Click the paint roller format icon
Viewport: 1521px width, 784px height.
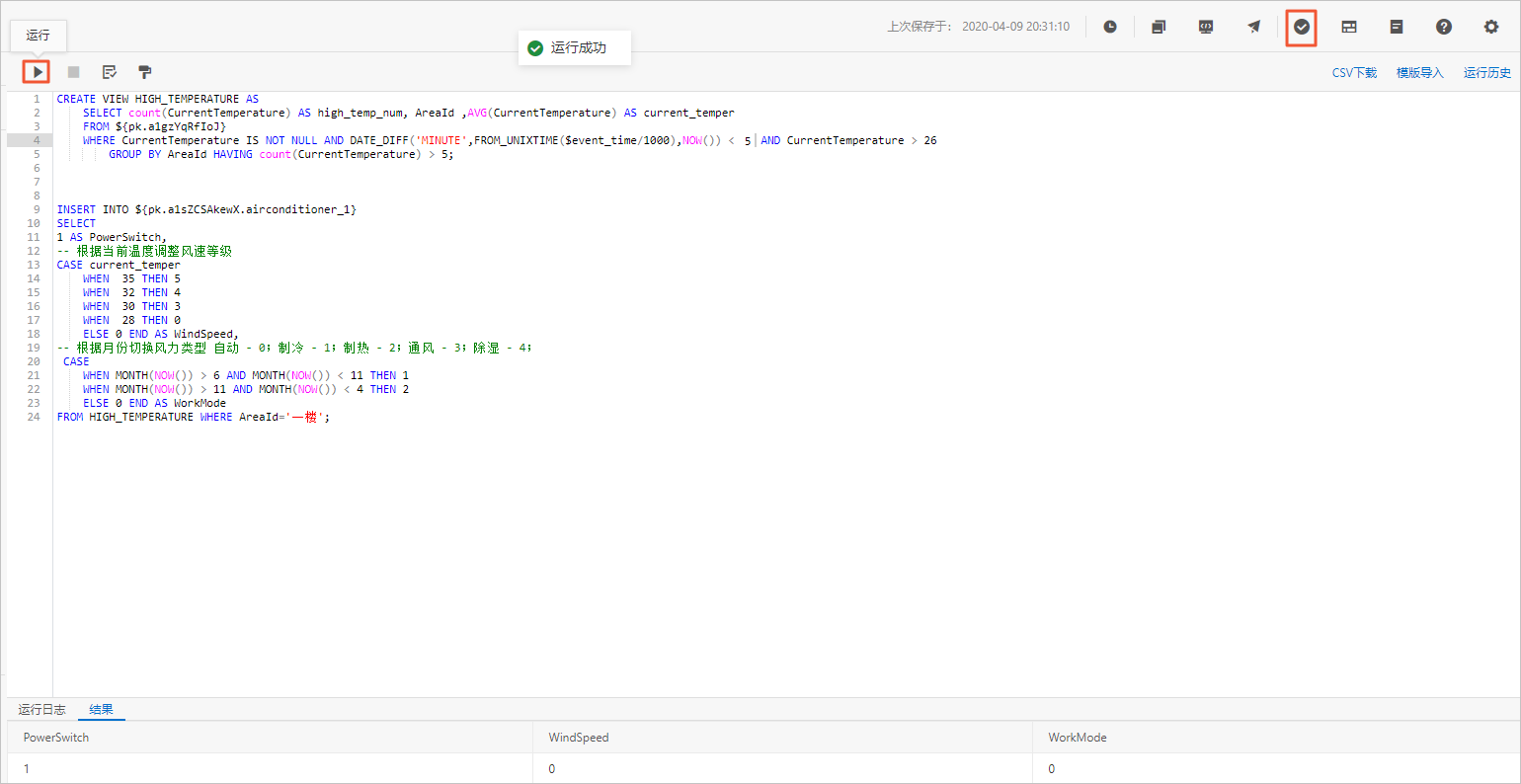[145, 72]
